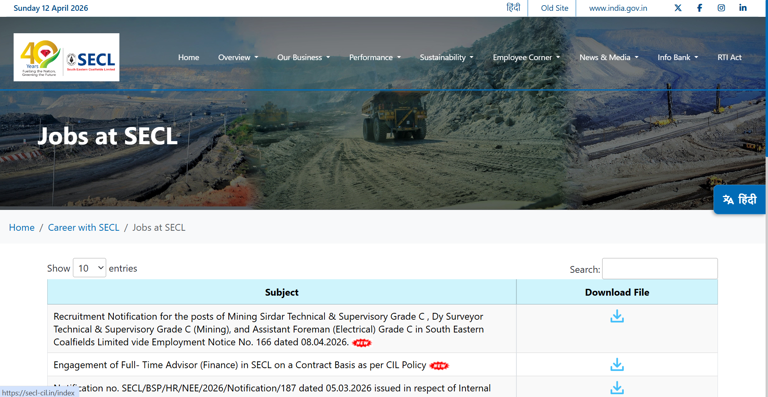
Task: Click the Sunday 12 April 2026 date
Action: [51, 8]
